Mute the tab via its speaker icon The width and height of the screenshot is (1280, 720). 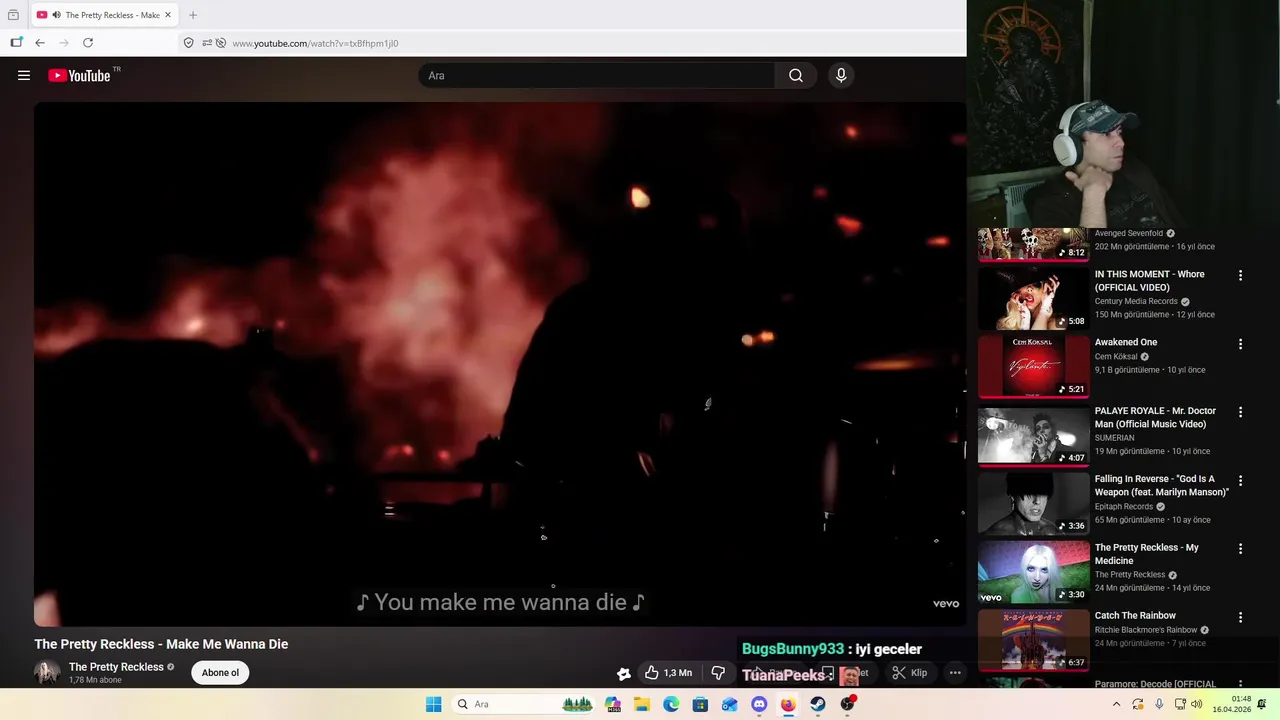click(56, 15)
